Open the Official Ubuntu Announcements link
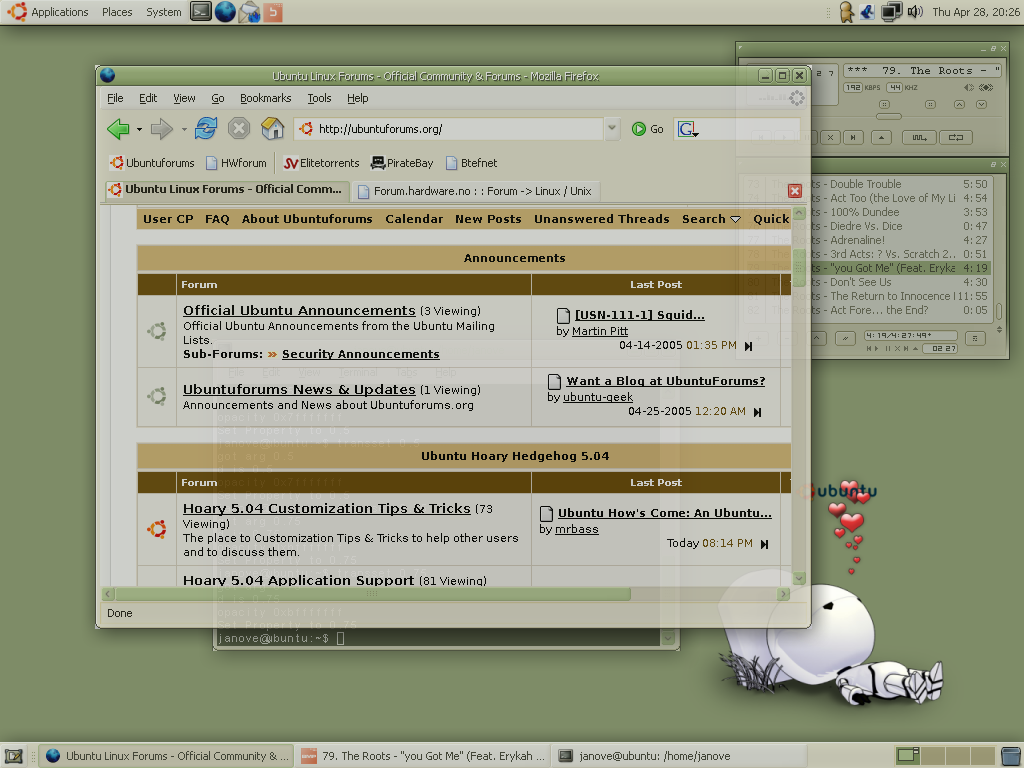 point(299,311)
